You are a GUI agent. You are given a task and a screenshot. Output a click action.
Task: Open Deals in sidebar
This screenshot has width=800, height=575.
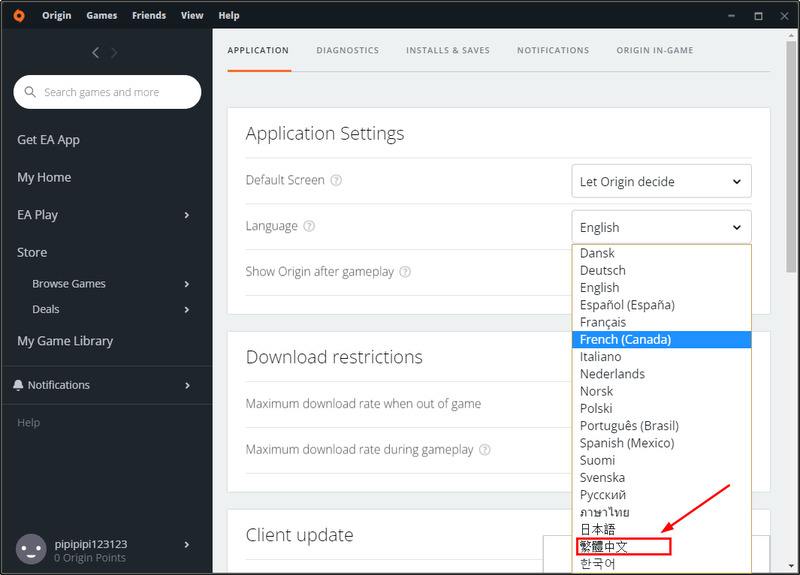click(x=46, y=309)
